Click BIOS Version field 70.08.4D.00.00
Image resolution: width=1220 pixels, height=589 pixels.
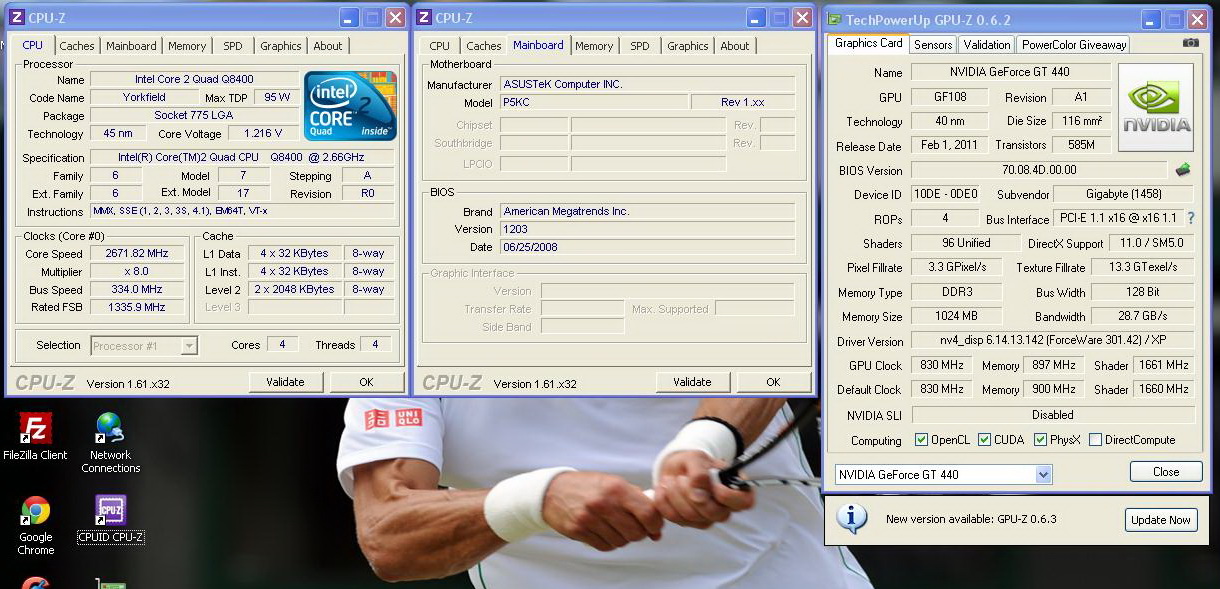tap(1039, 170)
